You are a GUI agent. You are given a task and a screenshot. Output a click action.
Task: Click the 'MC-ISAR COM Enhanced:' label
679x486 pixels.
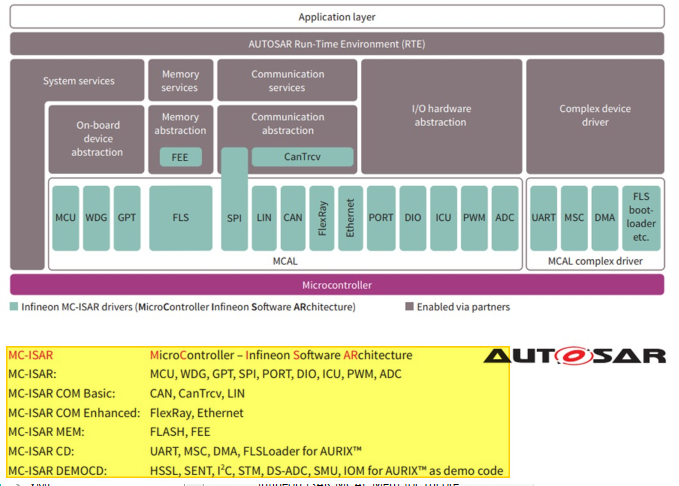click(74, 413)
